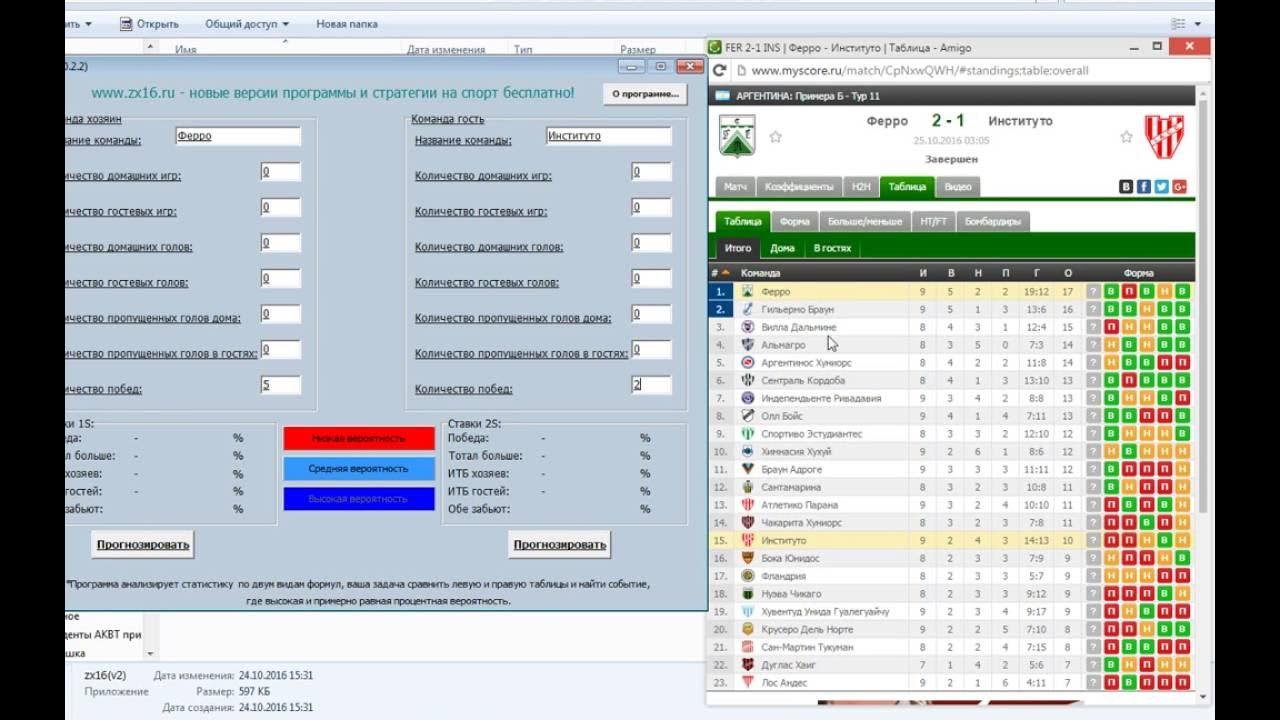The image size is (1280, 720).
Task: Click the О программе... button
Action: coord(645,94)
